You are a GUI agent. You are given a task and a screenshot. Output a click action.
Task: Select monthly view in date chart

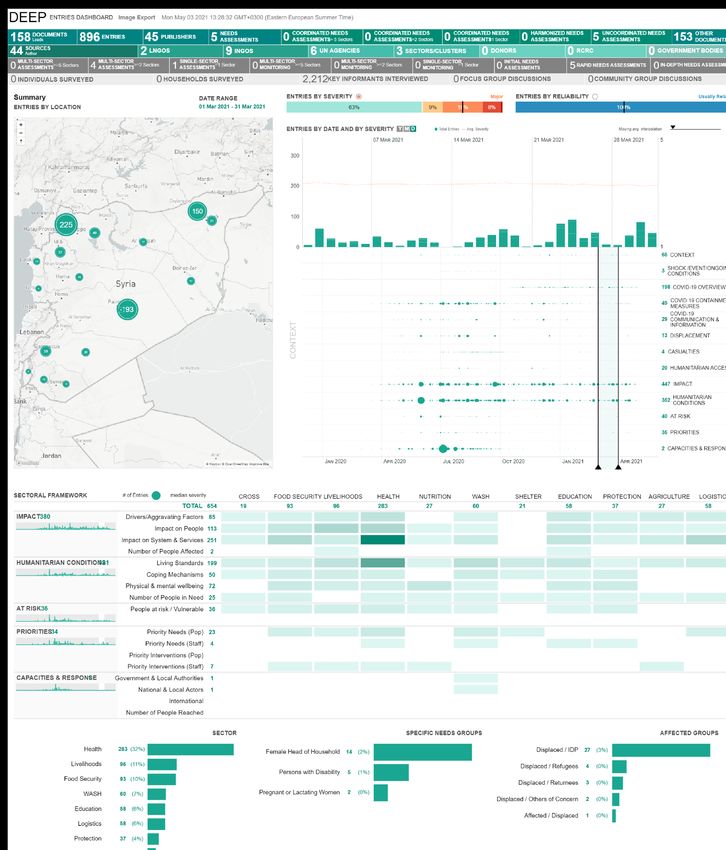pos(407,129)
